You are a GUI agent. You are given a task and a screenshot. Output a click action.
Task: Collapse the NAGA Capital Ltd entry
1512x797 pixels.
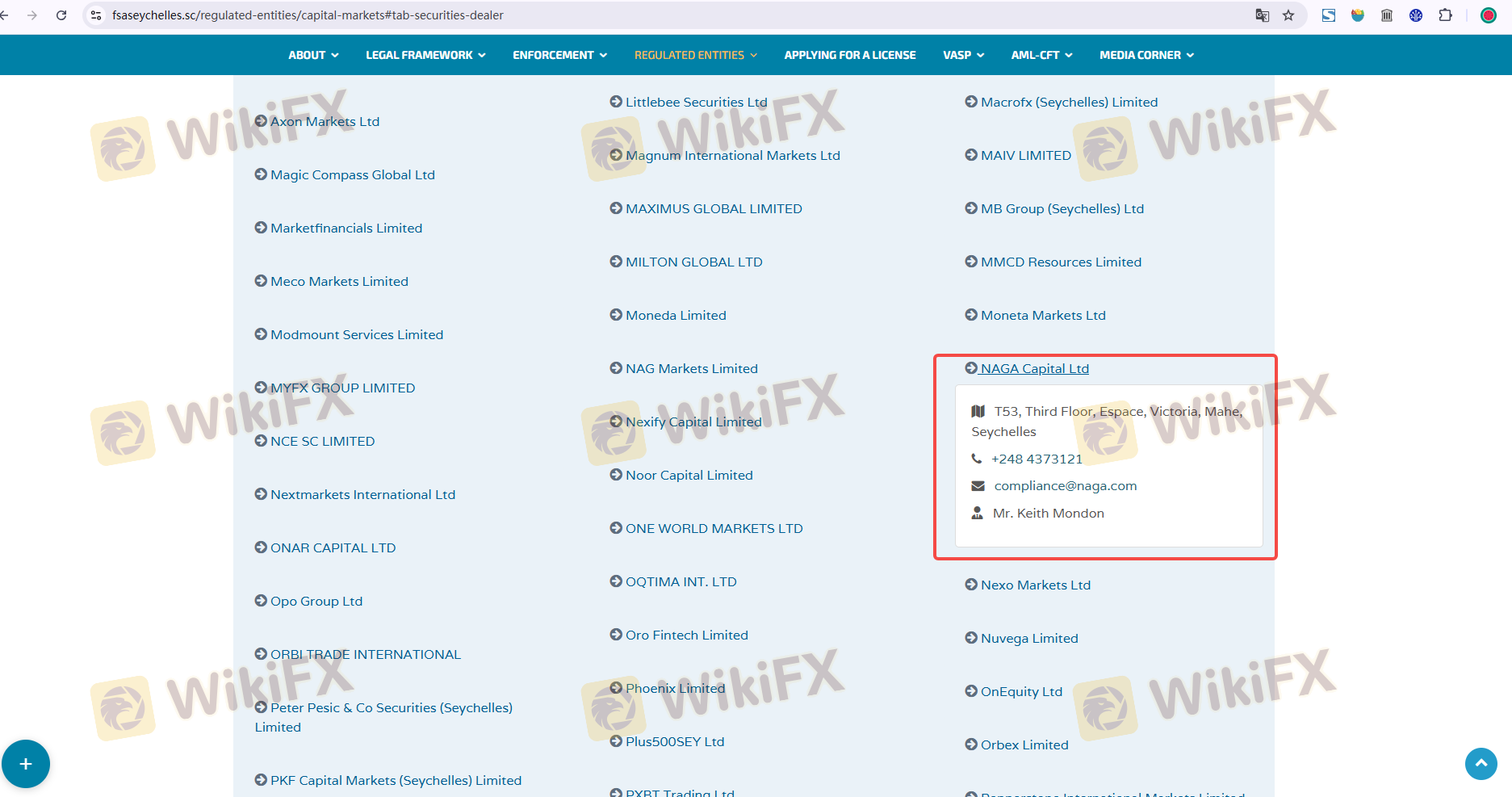coord(1034,368)
